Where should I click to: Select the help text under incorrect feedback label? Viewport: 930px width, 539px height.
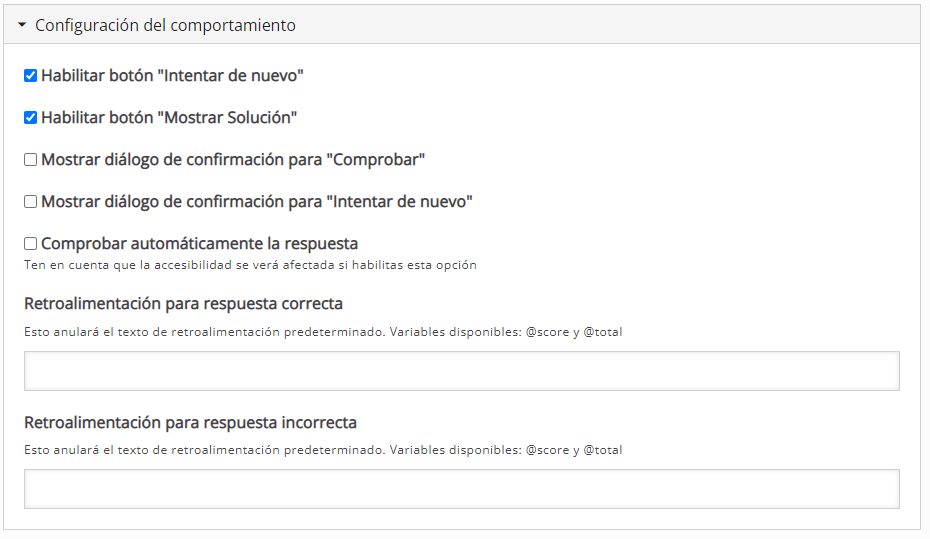[x=322, y=450]
